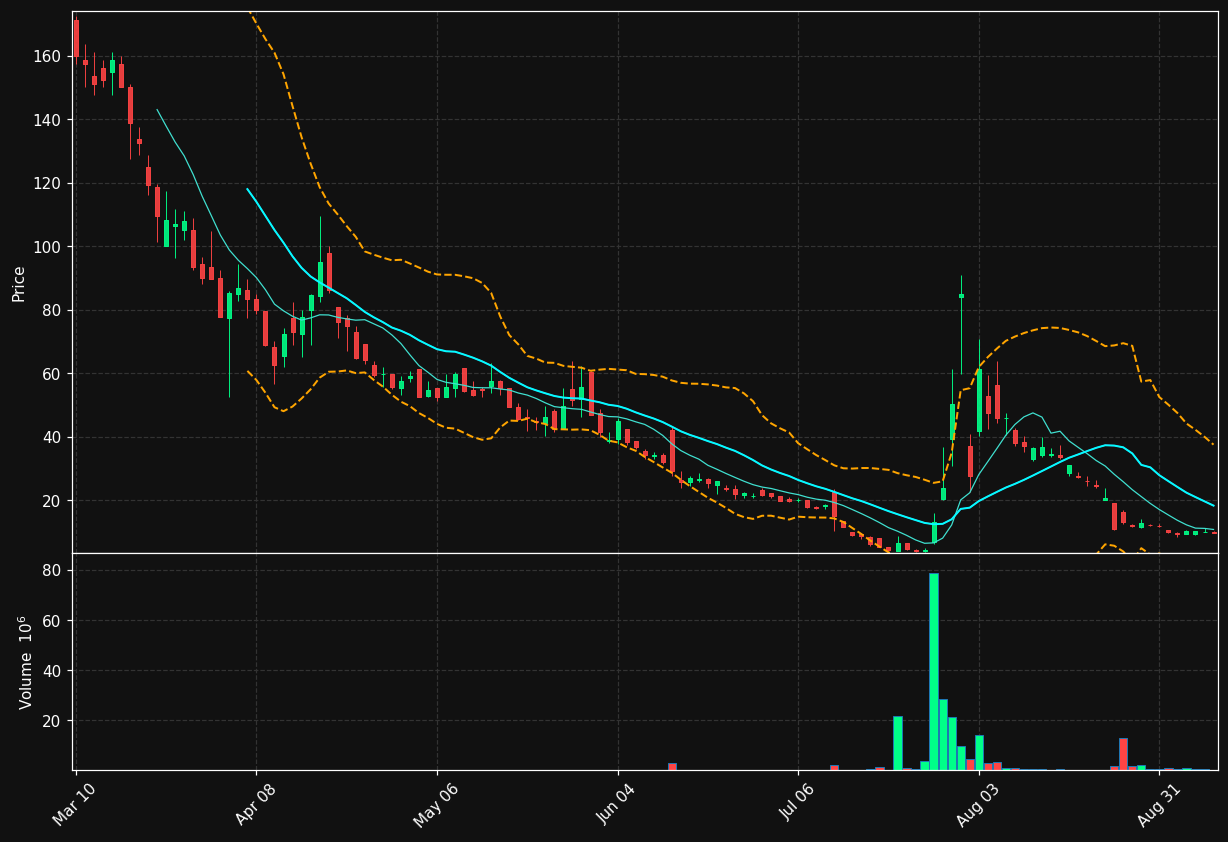Click the 120 price axis value
The image size is (1228, 842).
click(x=46, y=183)
